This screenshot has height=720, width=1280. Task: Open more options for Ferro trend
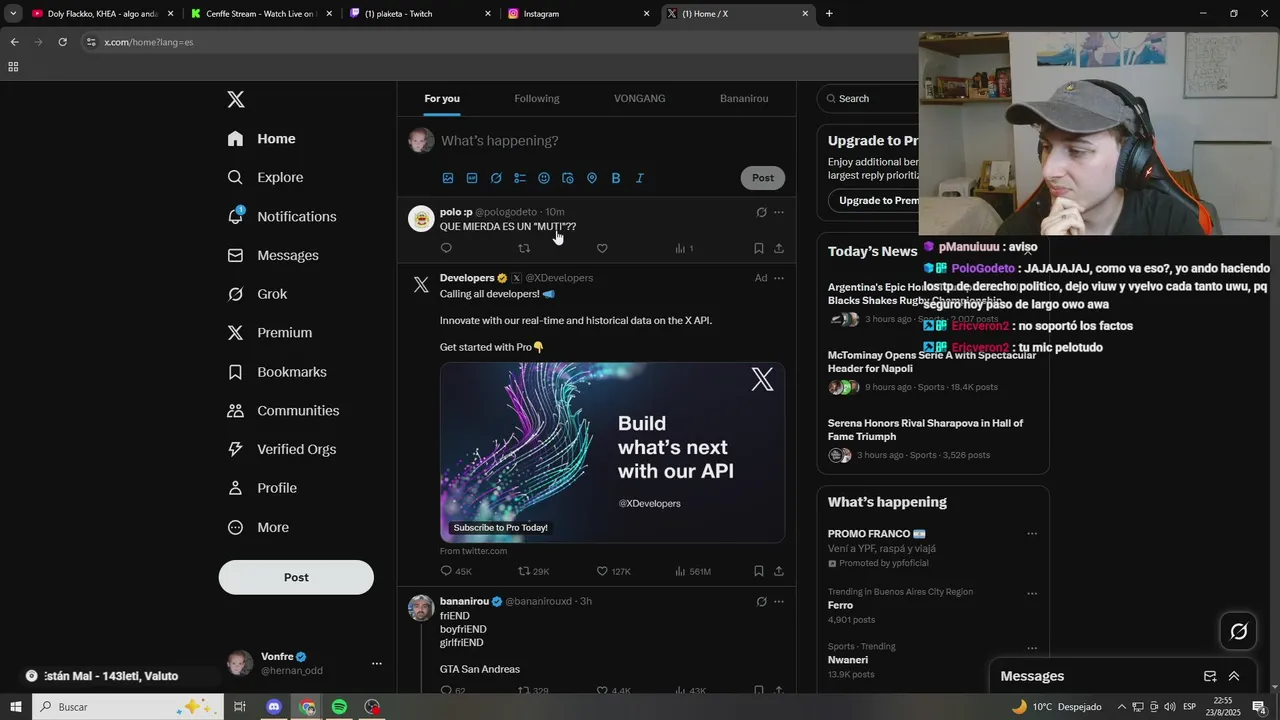point(1032,593)
